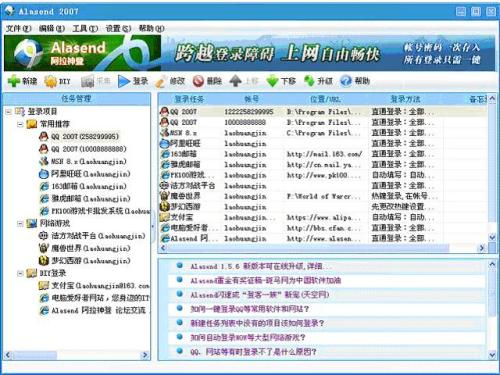Screen dimensions: 500x375
Task: Open the 编辑(E) menu
Action: 52,29
